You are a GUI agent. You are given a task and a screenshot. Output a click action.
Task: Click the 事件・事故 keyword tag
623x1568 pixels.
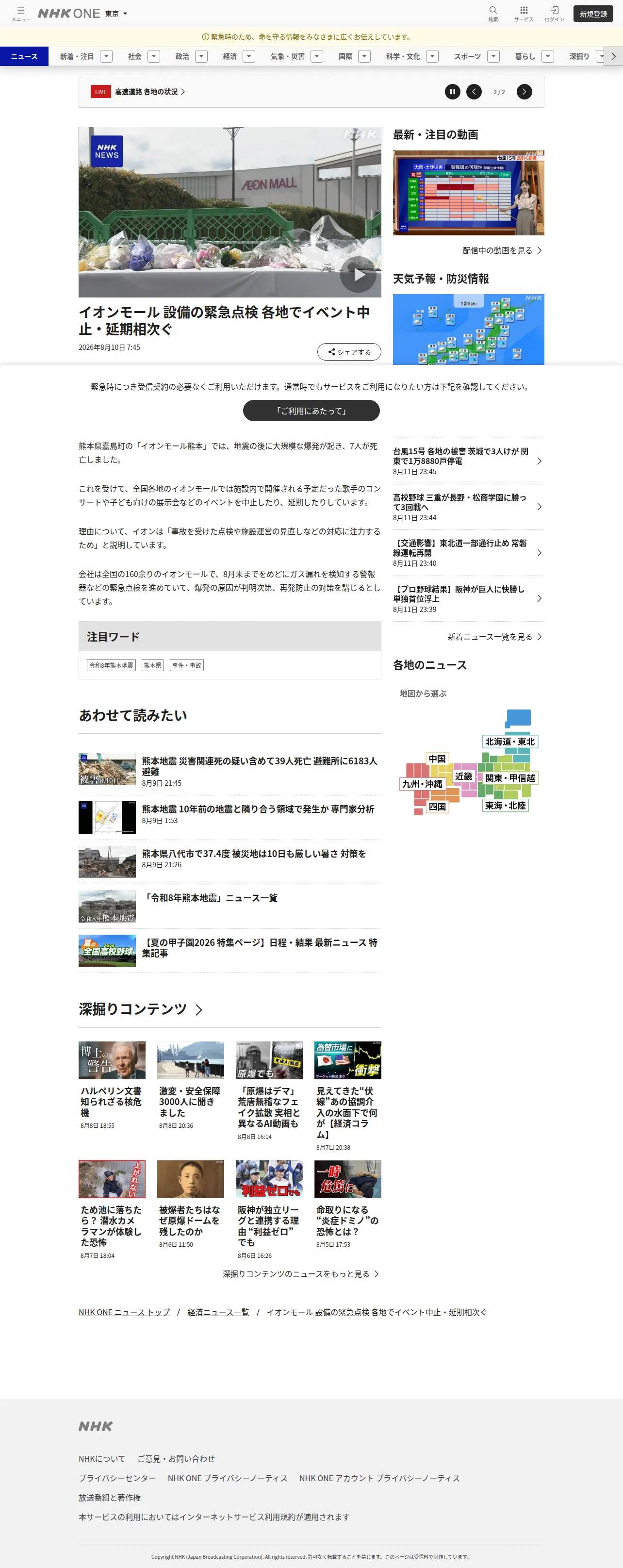(x=187, y=665)
